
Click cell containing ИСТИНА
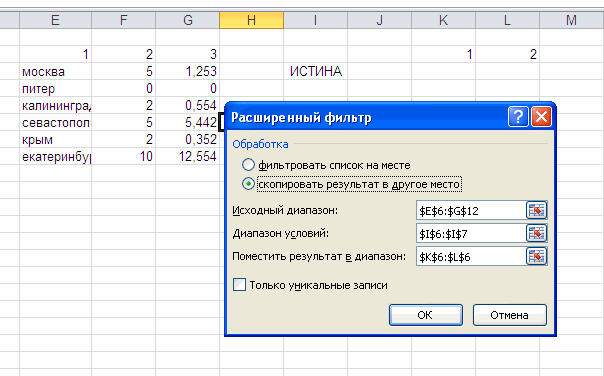coord(315,71)
